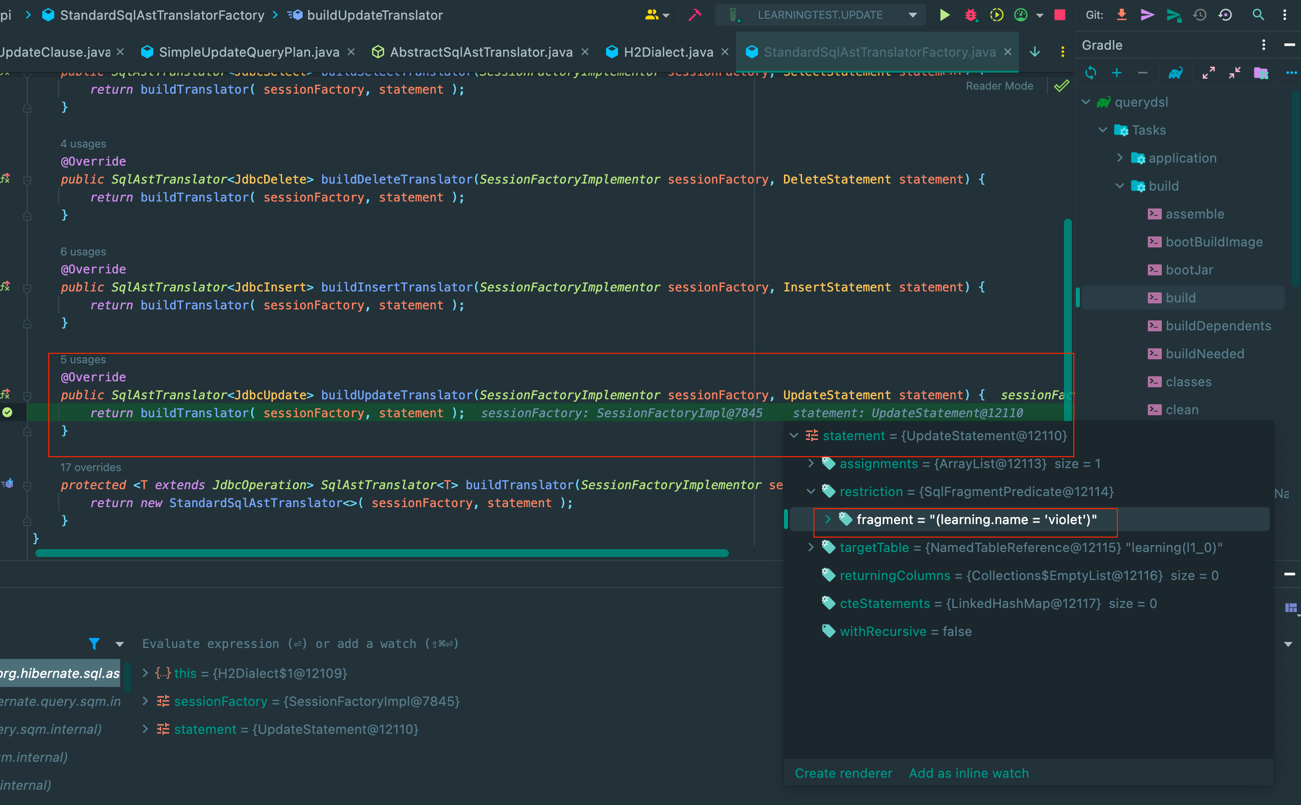Open the filter dropdown arrow in debugger
This screenshot has height=805, width=1301.
[x=119, y=644]
